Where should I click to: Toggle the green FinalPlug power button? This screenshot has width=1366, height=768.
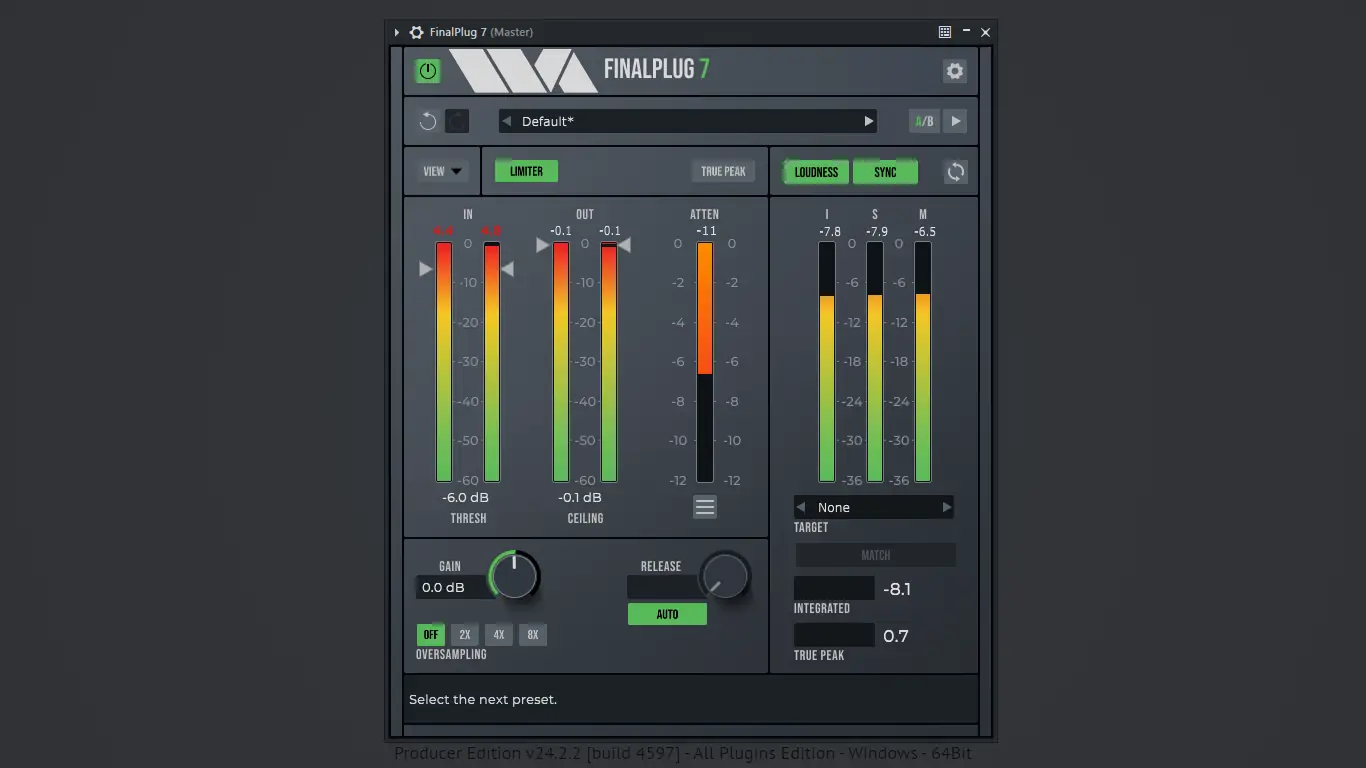tap(428, 71)
